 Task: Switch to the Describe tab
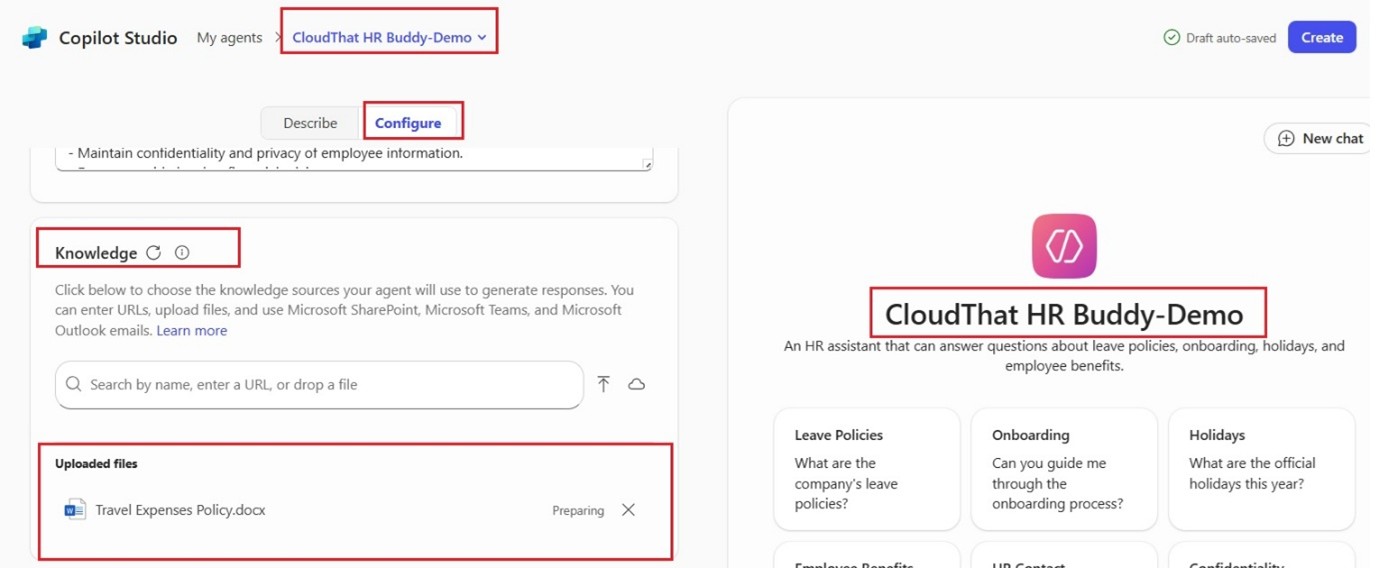click(x=310, y=123)
